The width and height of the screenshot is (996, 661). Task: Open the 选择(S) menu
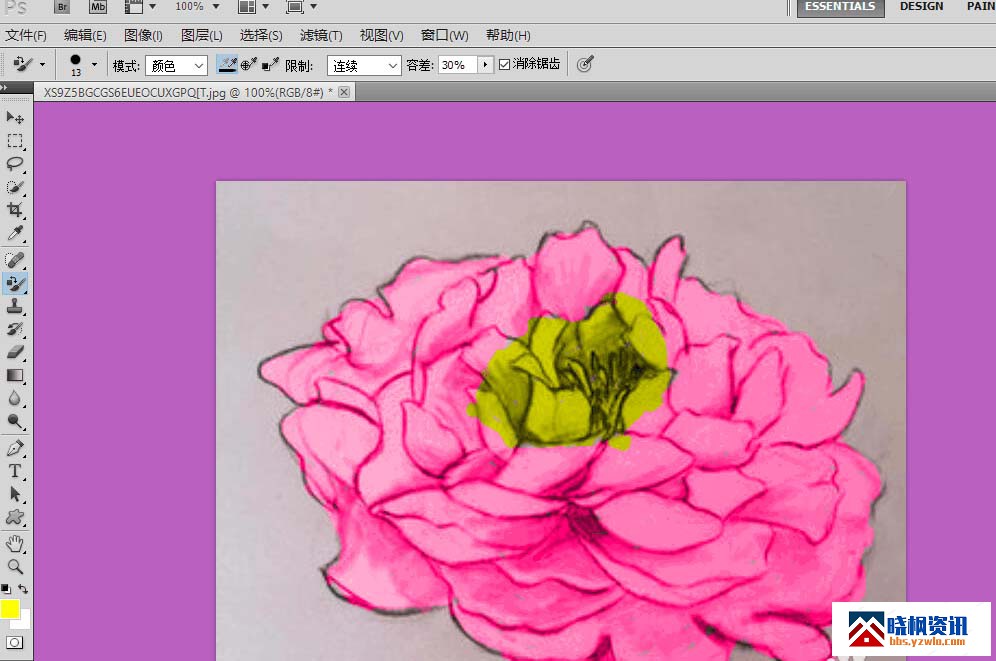click(260, 36)
